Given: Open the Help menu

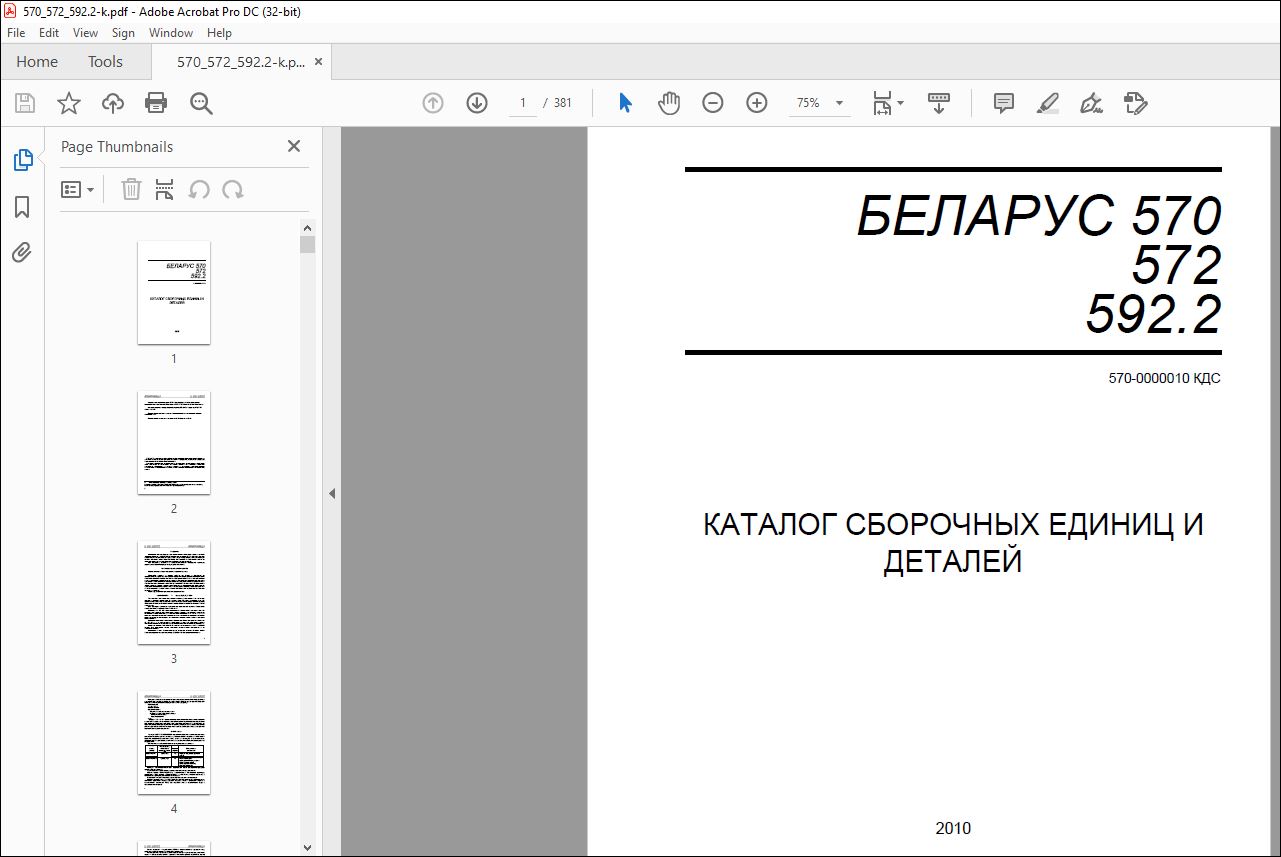Looking at the screenshot, I should 219,33.
